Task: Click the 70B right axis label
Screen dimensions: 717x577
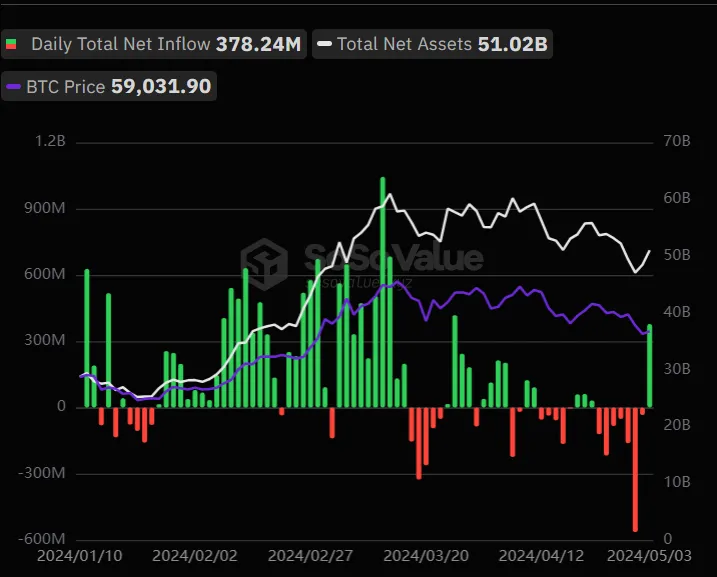Action: click(x=676, y=142)
